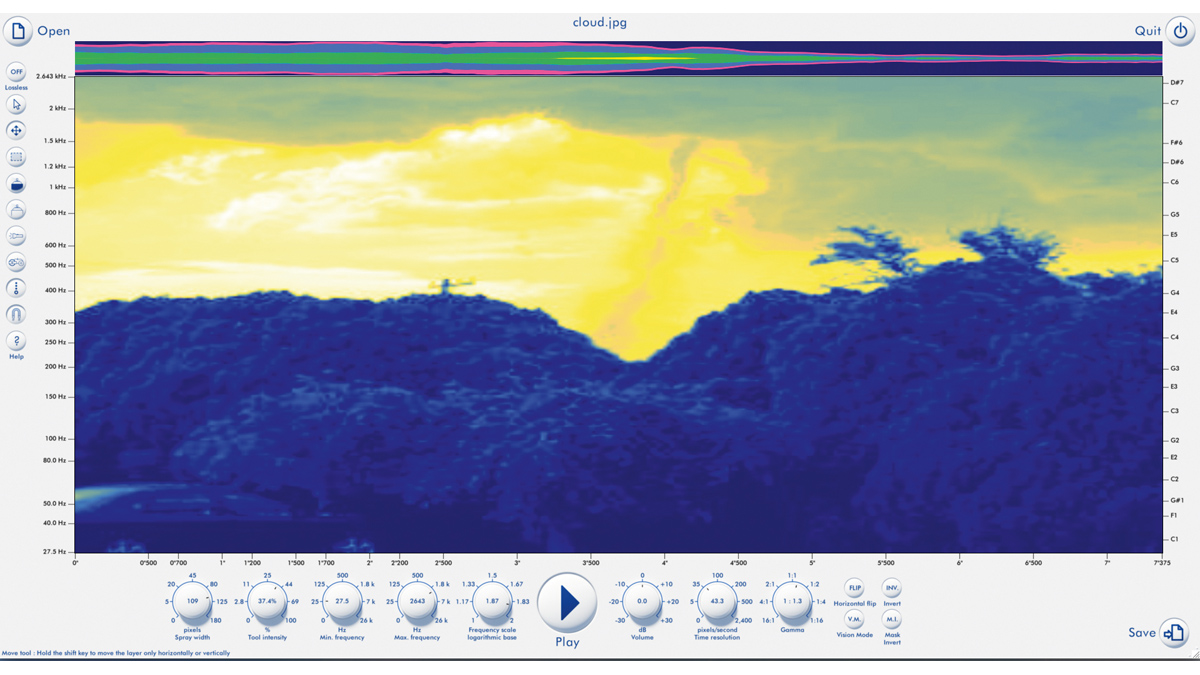Click the Frequency scale logarithmic base knob

492,602
